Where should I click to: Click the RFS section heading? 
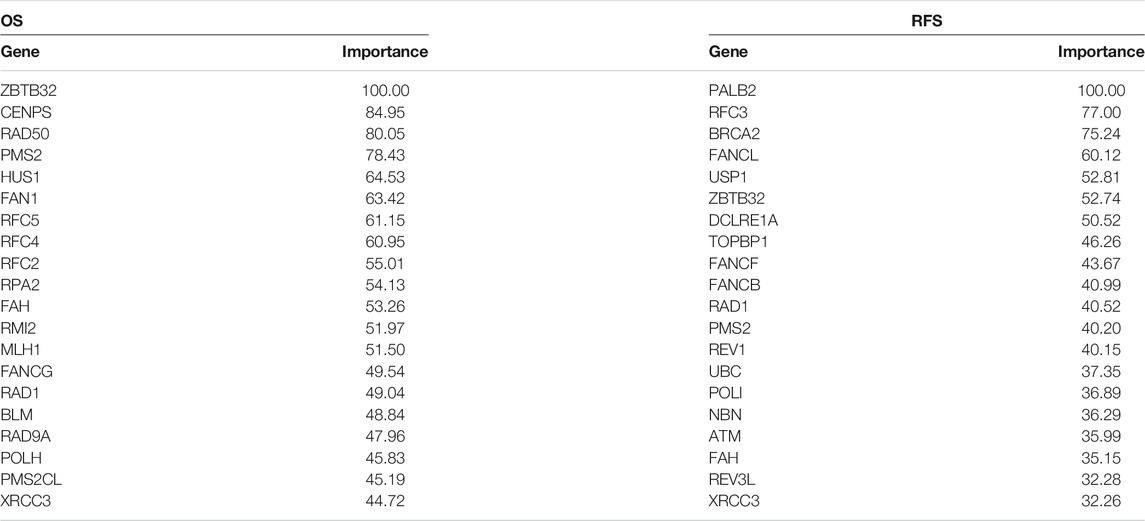pyautogui.click(x=927, y=21)
